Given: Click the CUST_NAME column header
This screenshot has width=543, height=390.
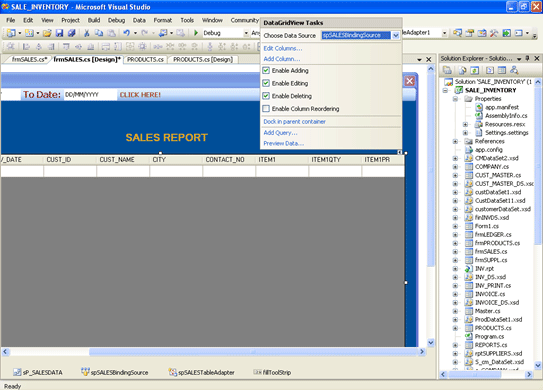Looking at the screenshot, I should pyautogui.click(x=123, y=160).
